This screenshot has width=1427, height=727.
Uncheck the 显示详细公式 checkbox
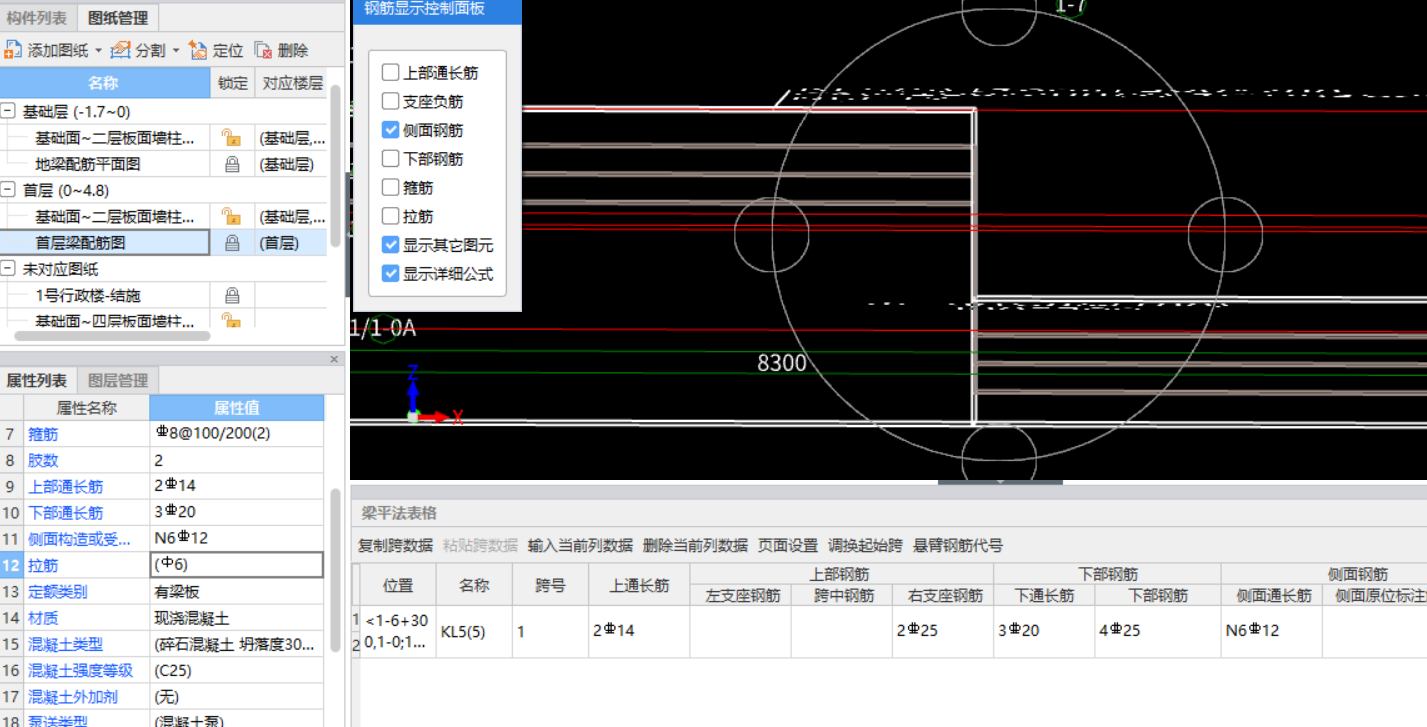390,273
